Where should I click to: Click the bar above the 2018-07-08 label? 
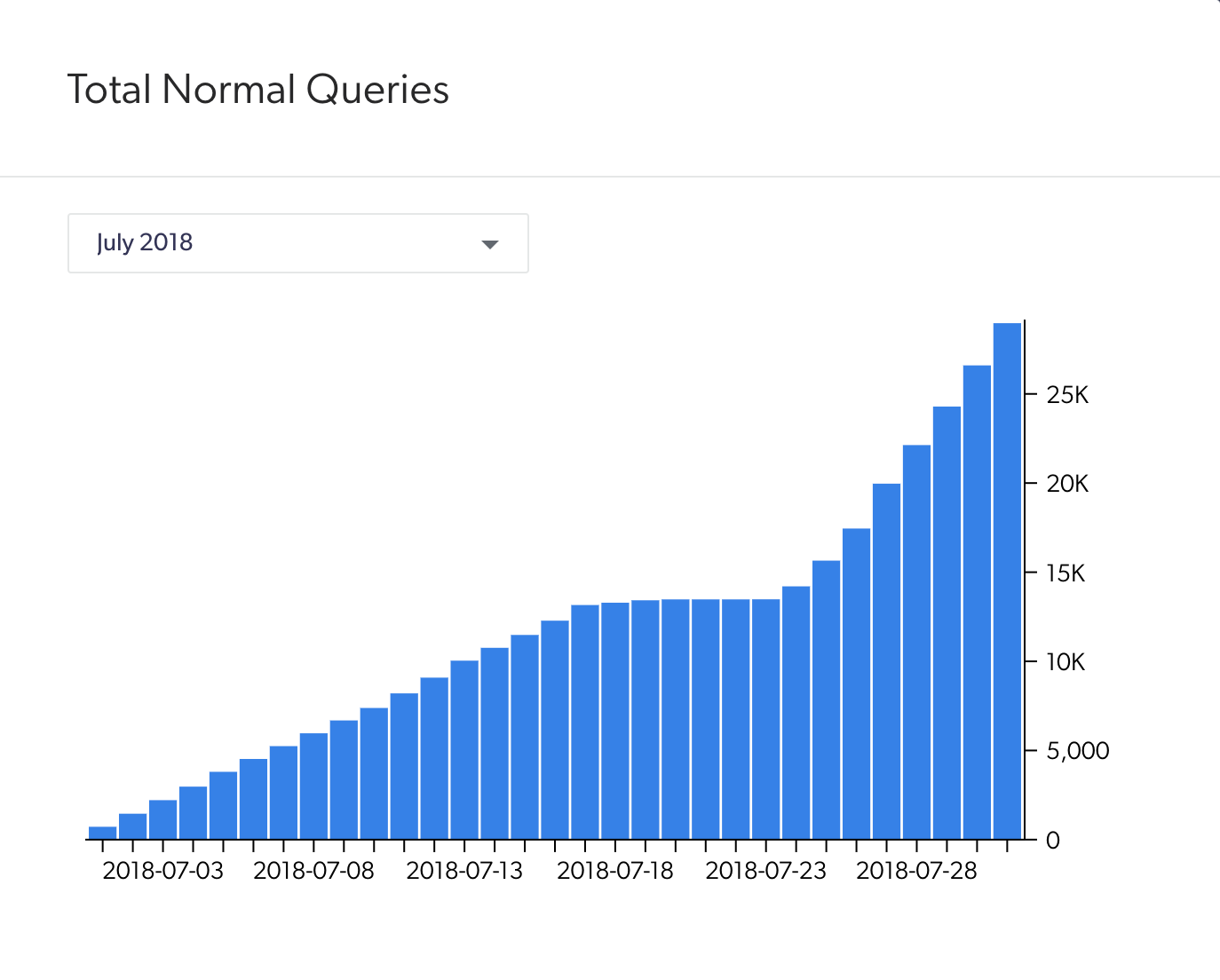click(314, 786)
